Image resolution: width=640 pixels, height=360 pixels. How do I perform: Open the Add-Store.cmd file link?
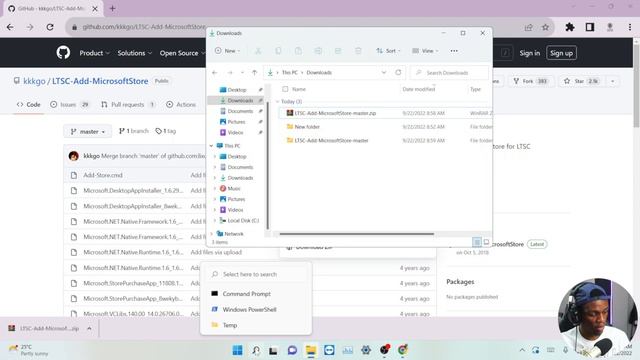tap(103, 175)
